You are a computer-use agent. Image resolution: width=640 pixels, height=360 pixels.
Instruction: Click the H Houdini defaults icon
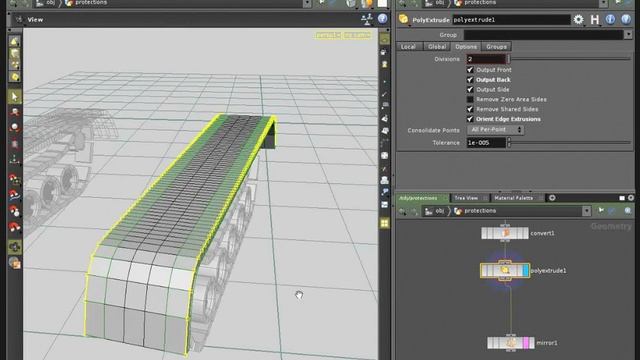(x=595, y=19)
